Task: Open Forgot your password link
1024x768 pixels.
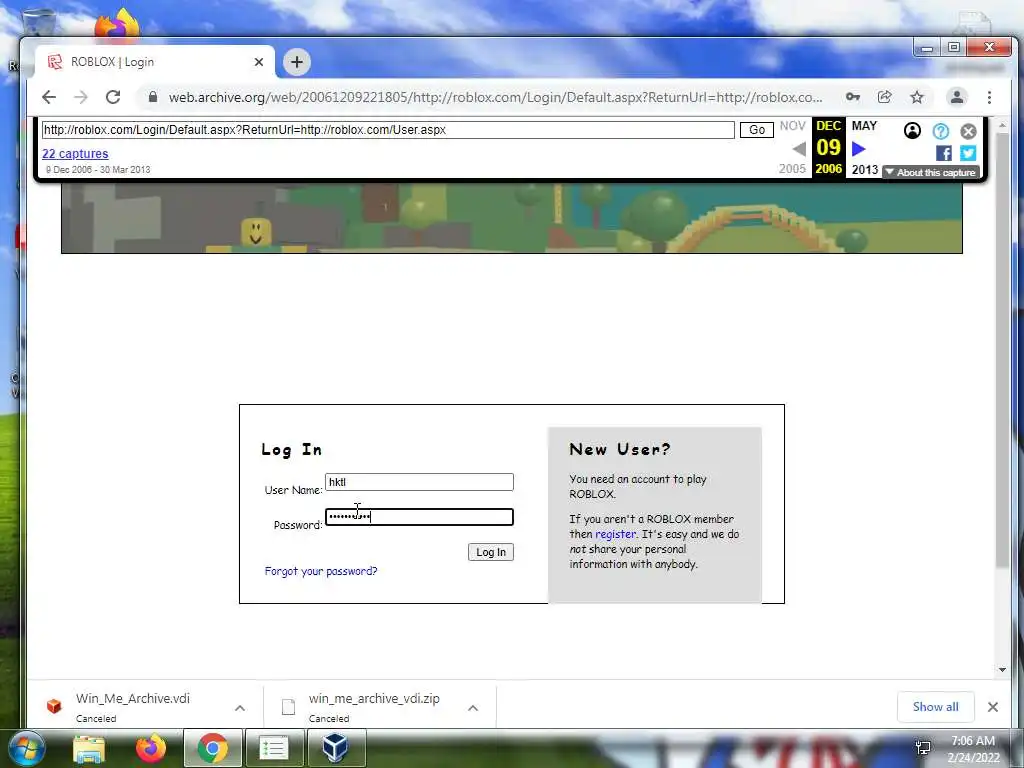Action: point(321,571)
